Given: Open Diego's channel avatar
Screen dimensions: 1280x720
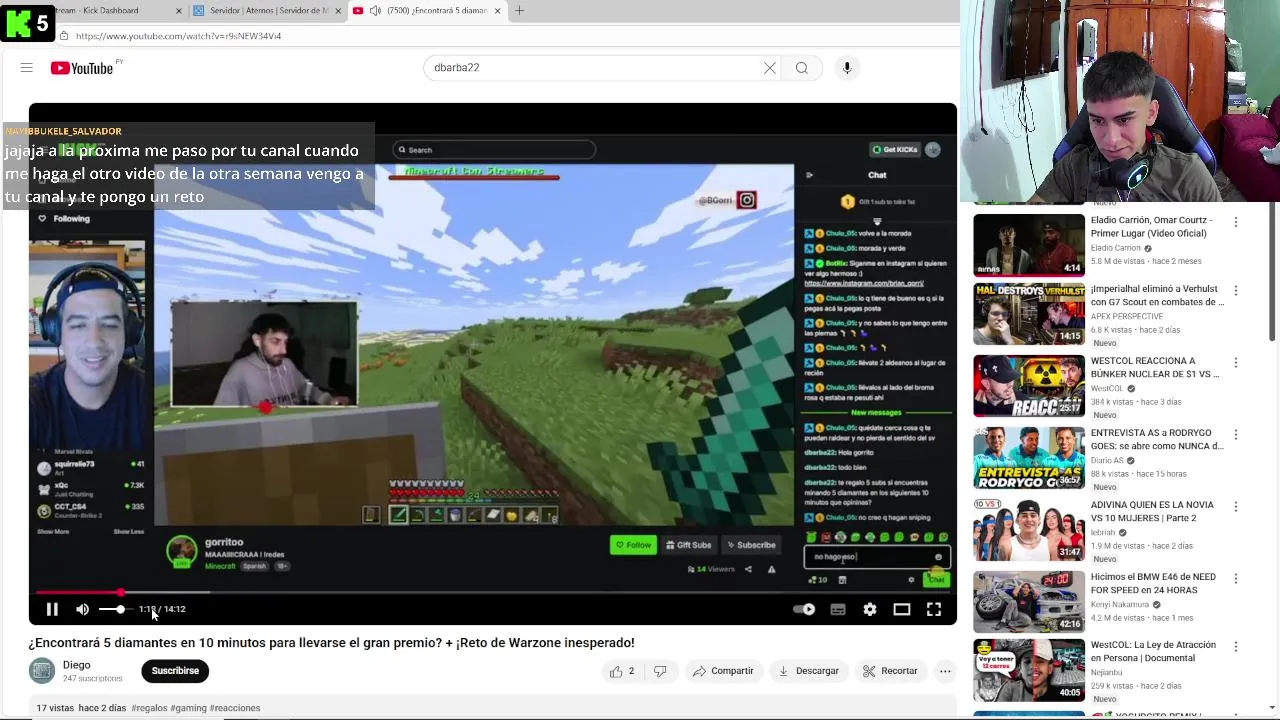Looking at the screenshot, I should [42, 671].
